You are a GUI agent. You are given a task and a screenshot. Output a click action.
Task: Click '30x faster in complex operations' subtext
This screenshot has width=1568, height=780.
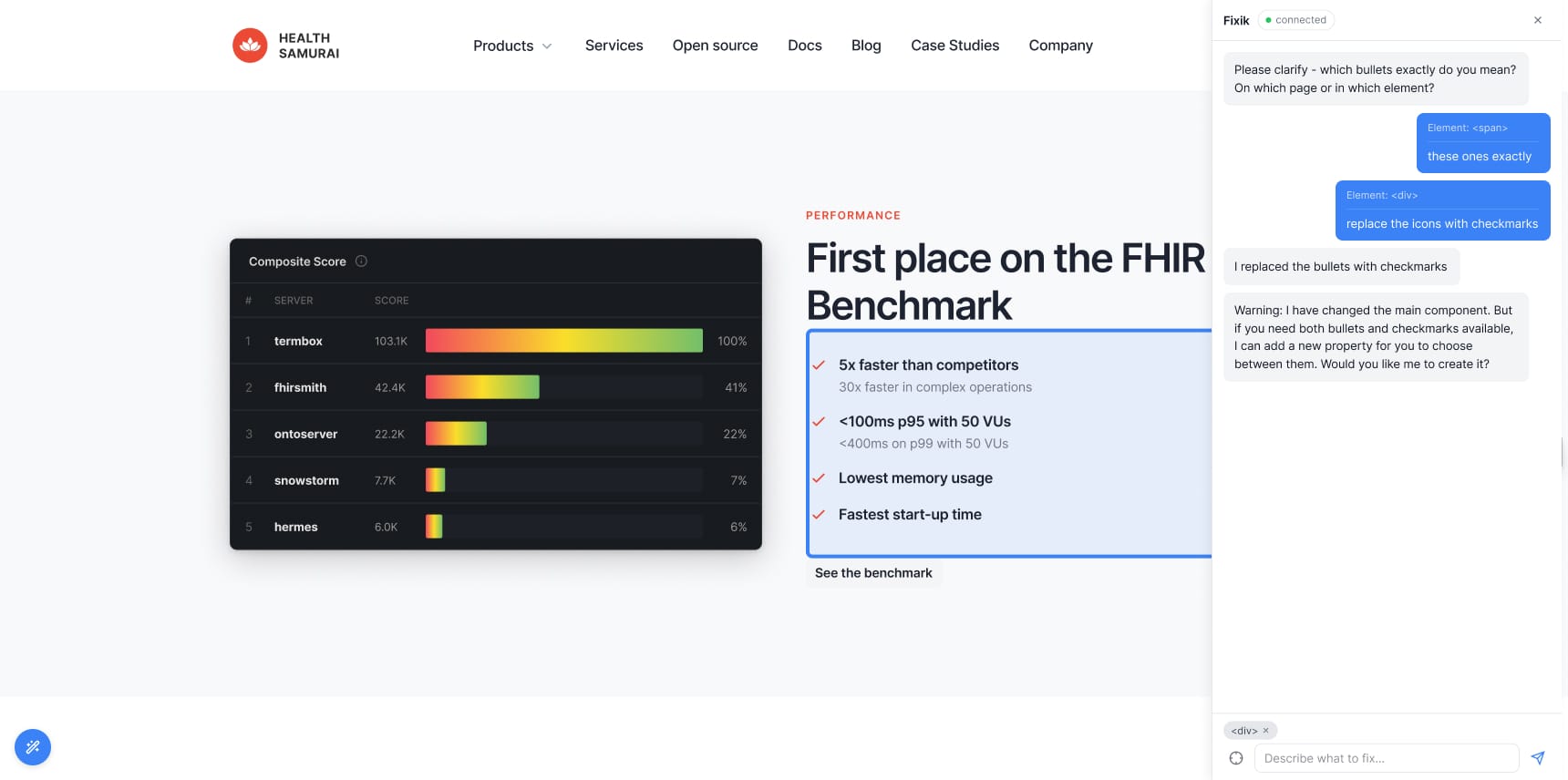[x=935, y=387]
